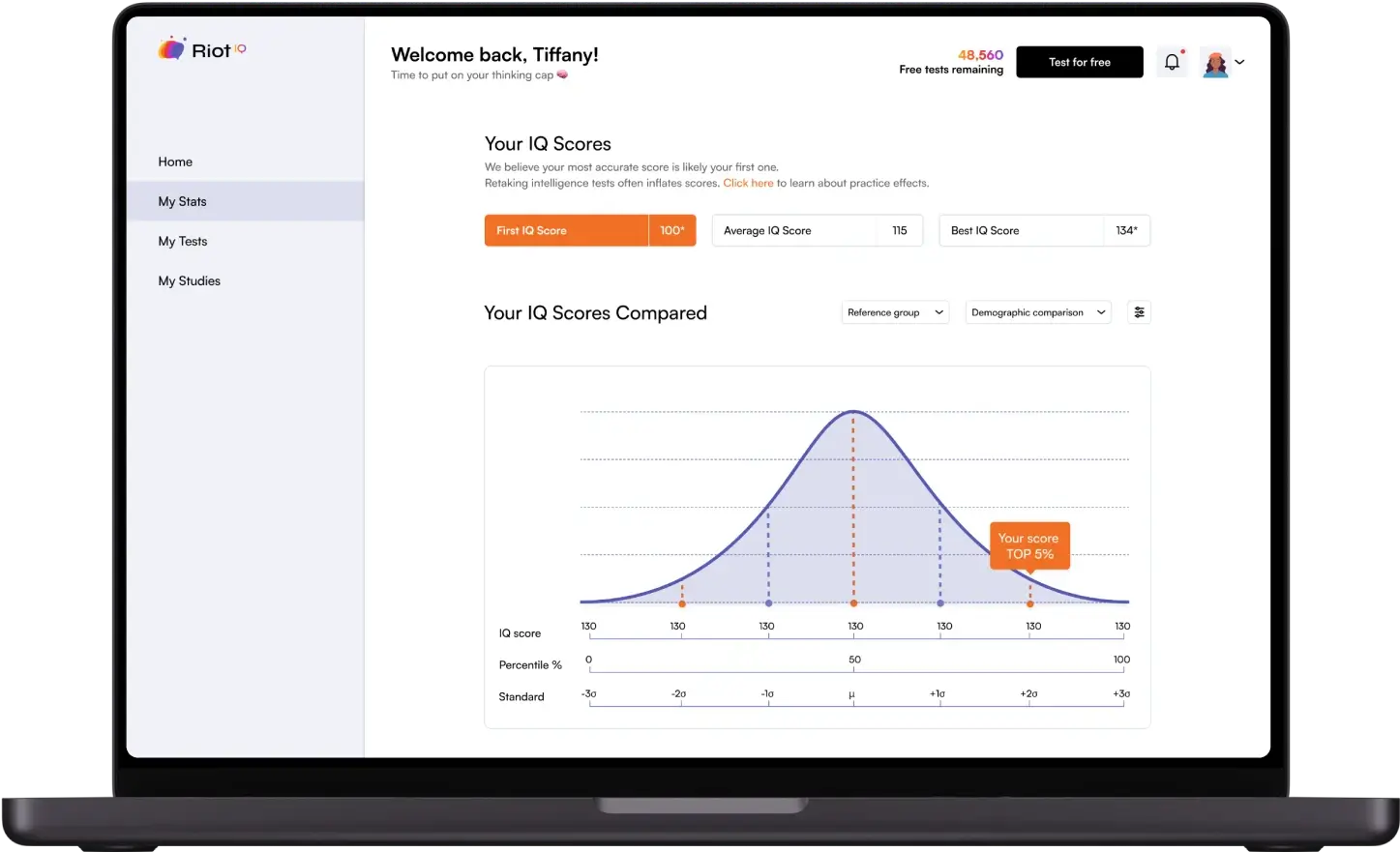The width and height of the screenshot is (1400, 852).
Task: Expand the account menu chevron
Action: tap(1240, 62)
